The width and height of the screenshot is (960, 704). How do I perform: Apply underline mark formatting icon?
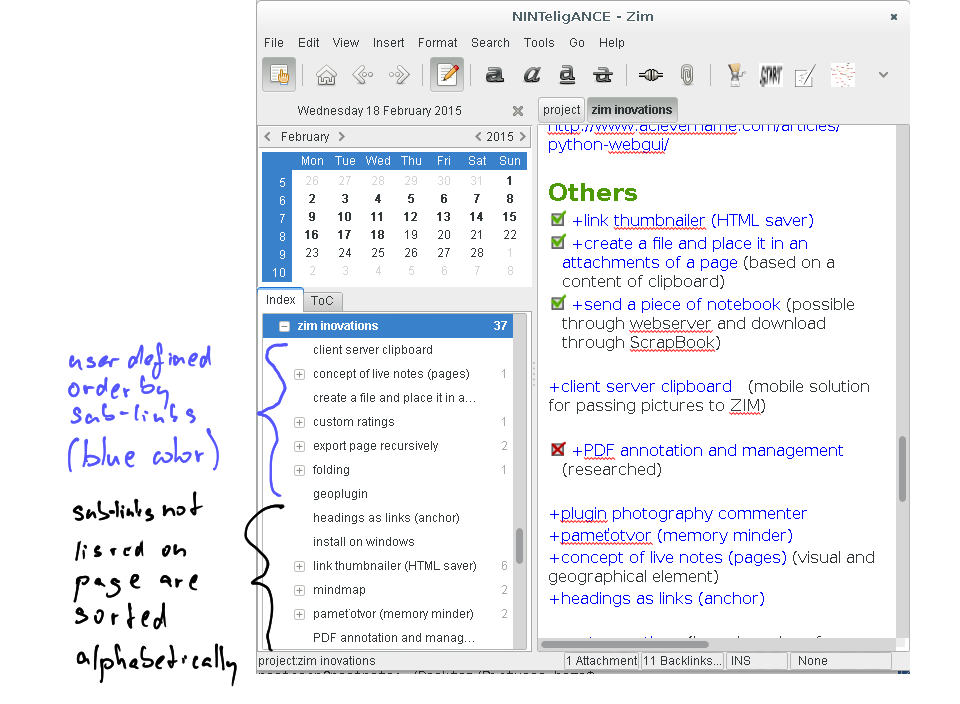567,75
